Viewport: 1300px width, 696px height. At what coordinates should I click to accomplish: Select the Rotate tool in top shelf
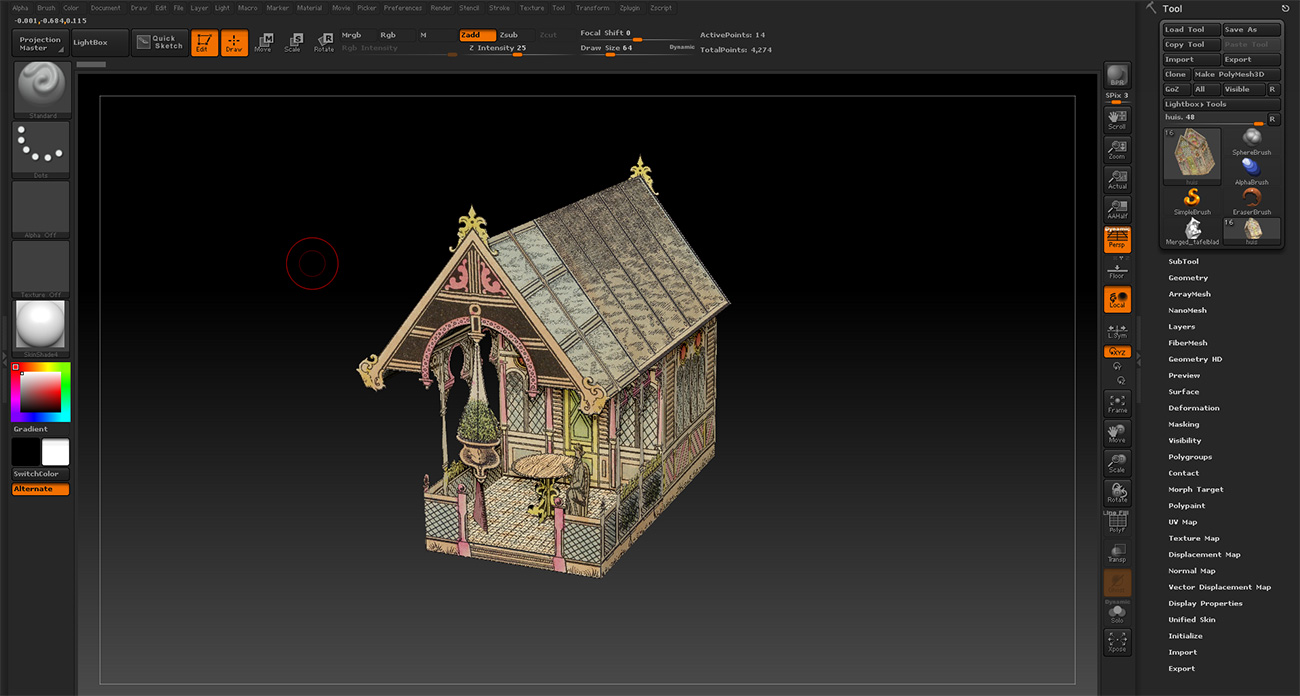click(323, 43)
